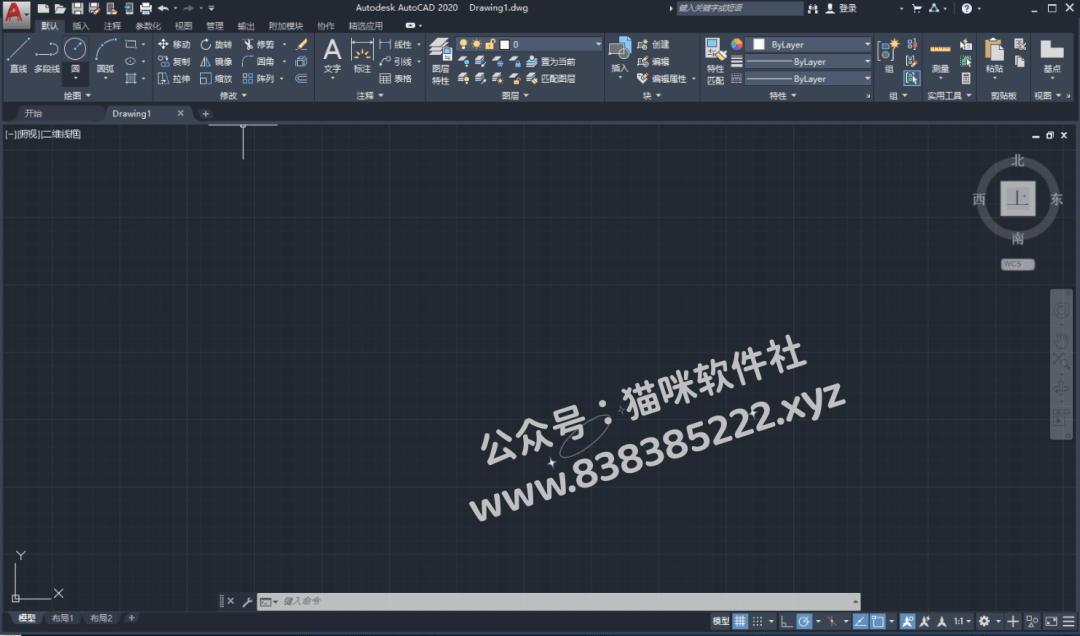Select the Line (直线) drawing tool

(x=18, y=55)
